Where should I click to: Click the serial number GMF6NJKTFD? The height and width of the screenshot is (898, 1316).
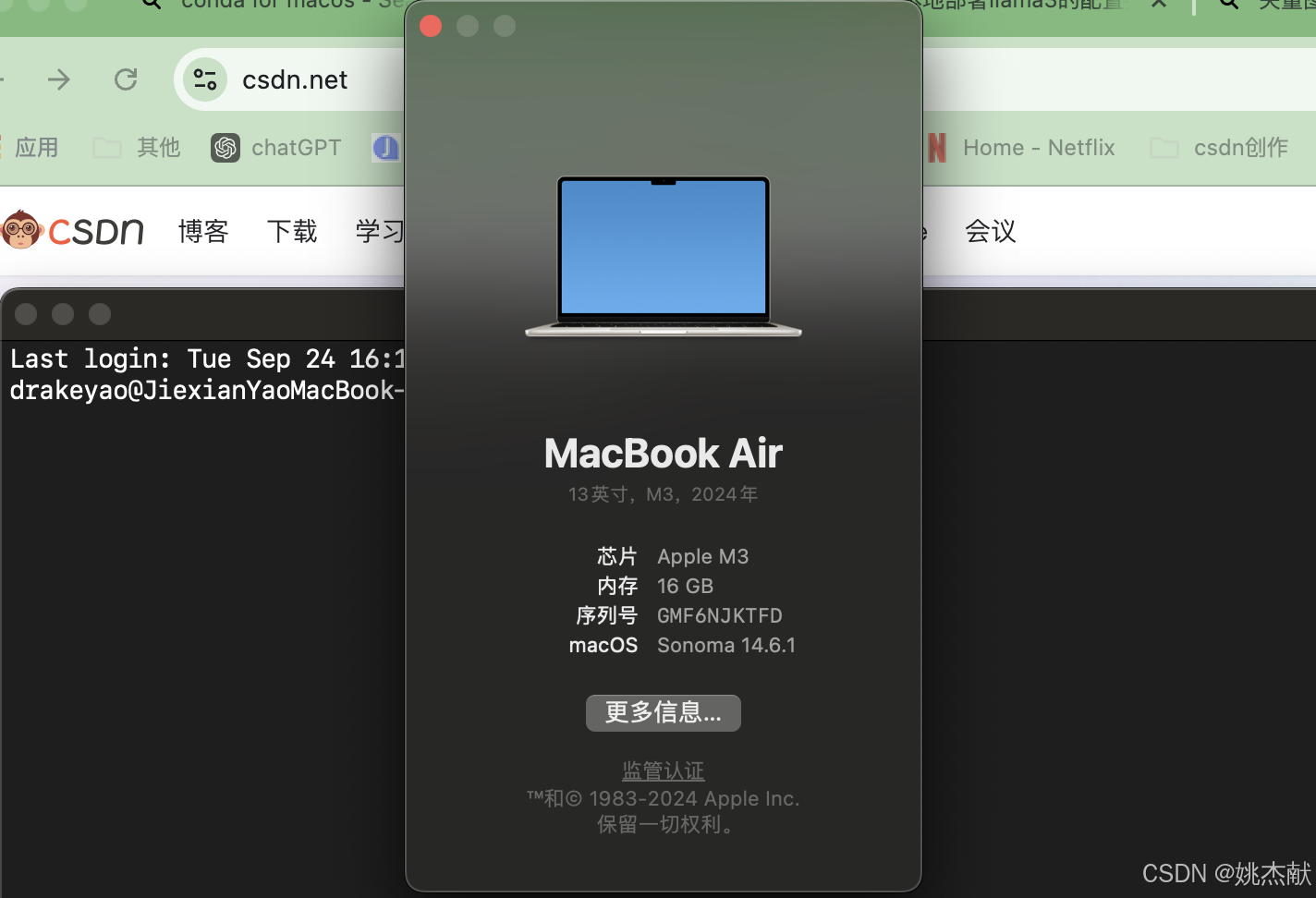(x=719, y=615)
